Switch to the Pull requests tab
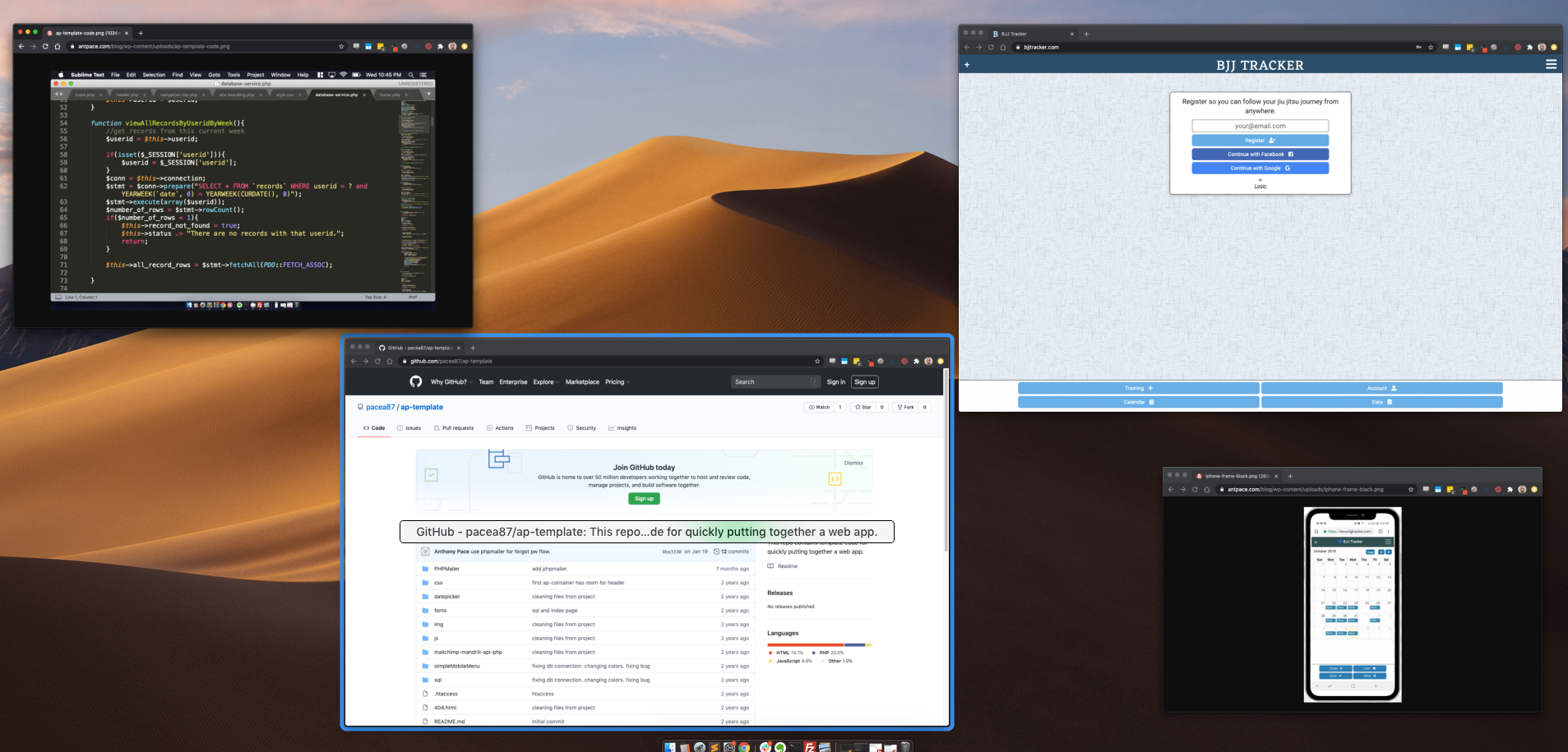The height and width of the screenshot is (752, 1568). click(454, 428)
